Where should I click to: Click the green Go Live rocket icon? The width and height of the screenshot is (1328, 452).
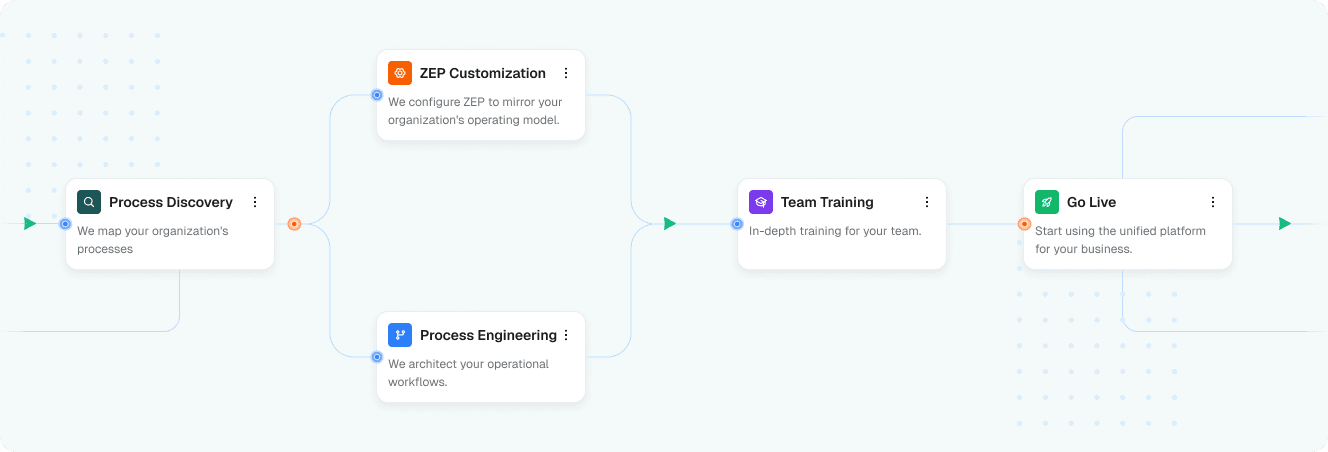pyautogui.click(x=1047, y=202)
